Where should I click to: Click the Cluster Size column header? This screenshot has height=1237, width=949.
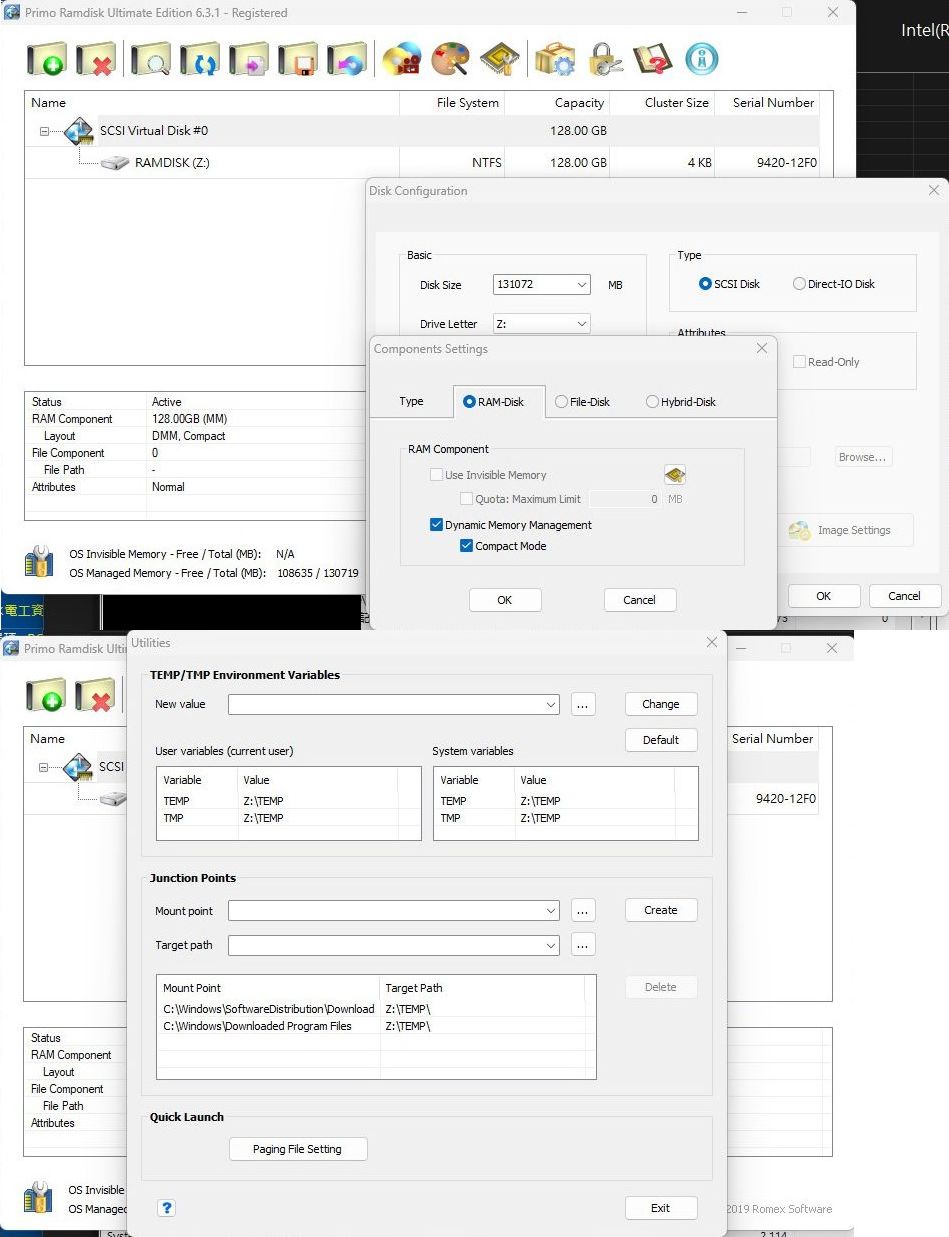click(x=662, y=103)
